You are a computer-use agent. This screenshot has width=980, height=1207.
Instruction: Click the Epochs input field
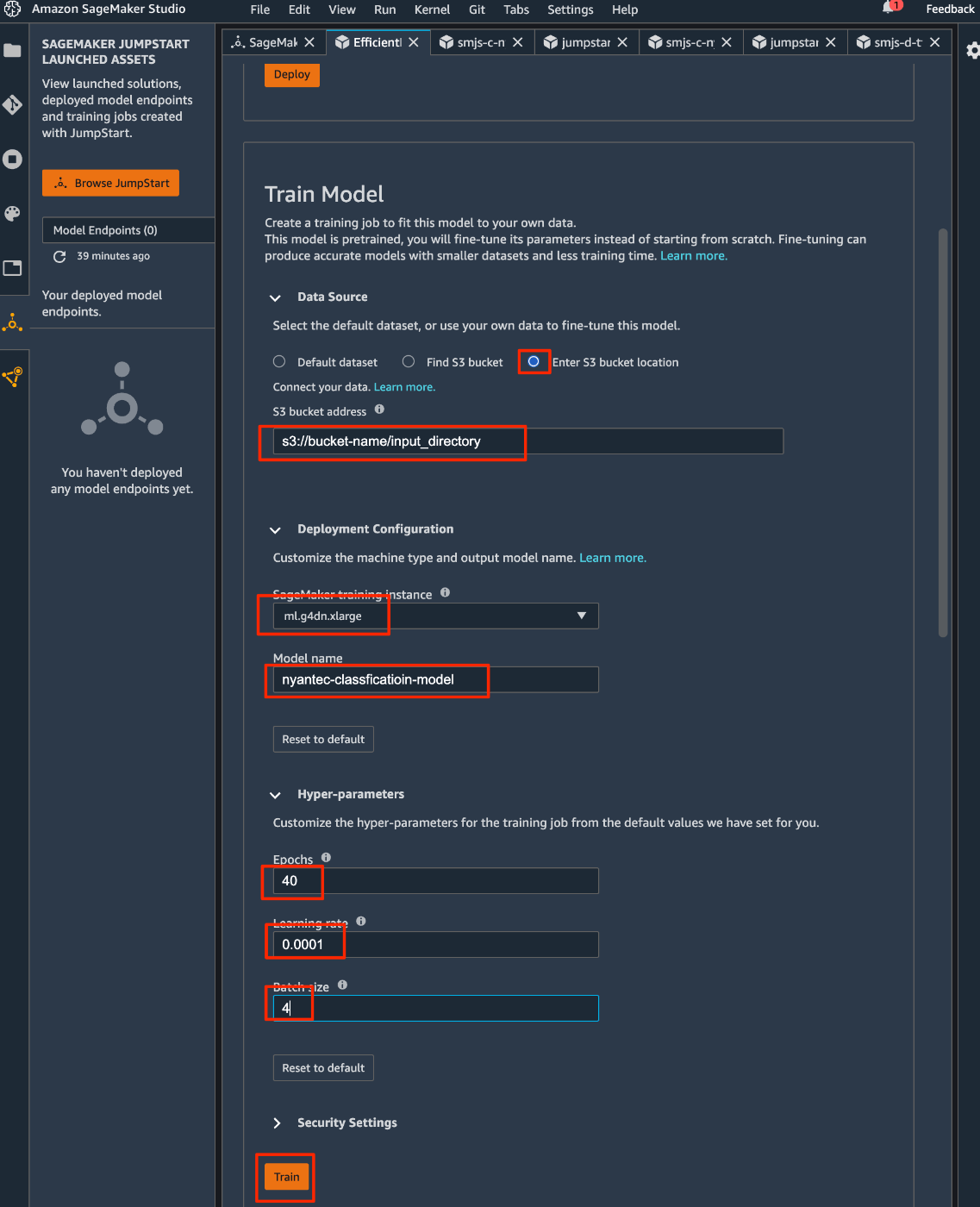click(435, 880)
